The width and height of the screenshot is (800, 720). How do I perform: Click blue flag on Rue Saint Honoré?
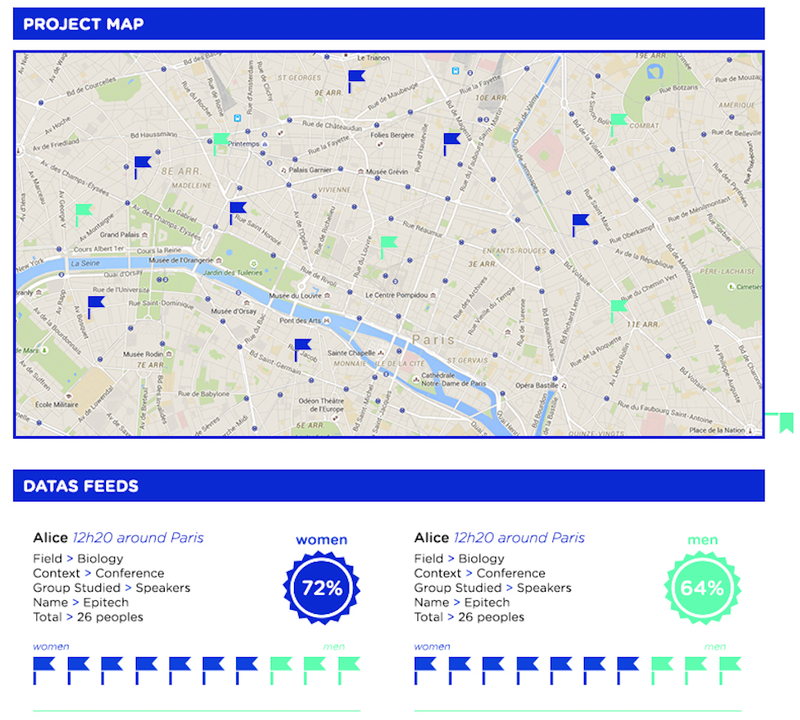pos(238,213)
